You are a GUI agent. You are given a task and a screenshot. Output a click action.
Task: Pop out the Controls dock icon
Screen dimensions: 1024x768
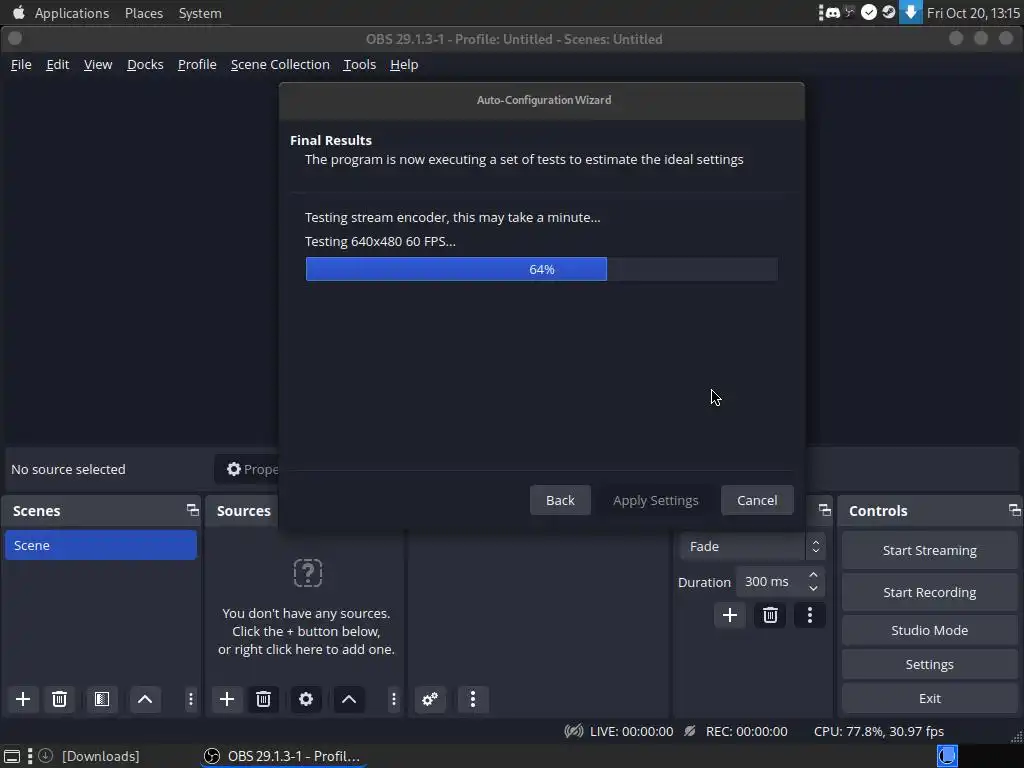(1014, 510)
